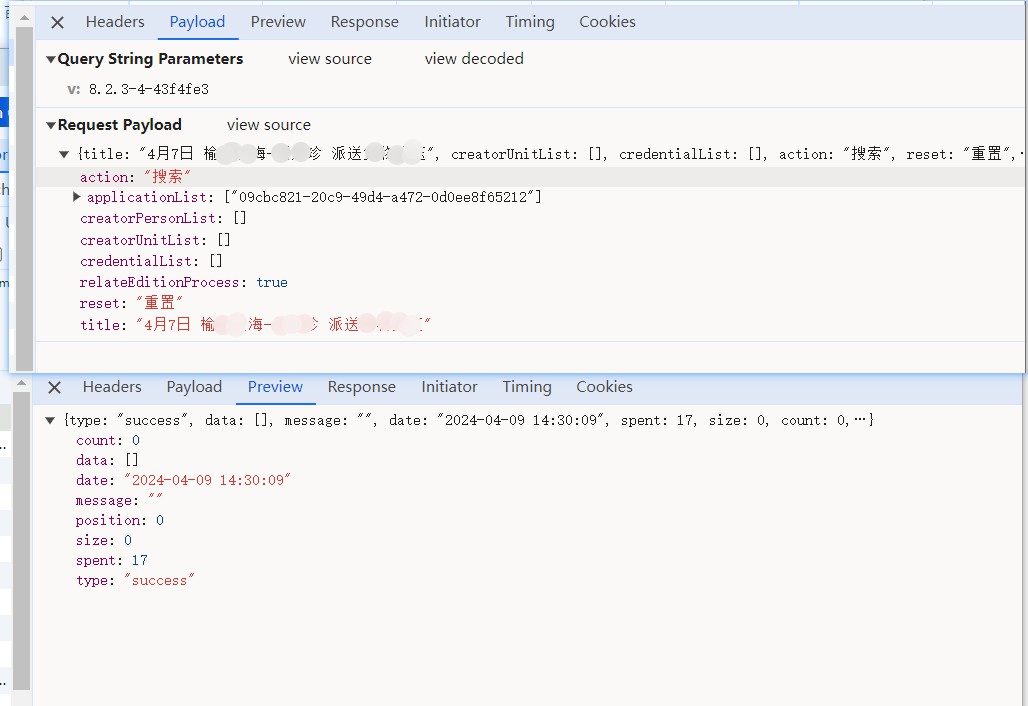Collapse the Query String Parameters section
The height and width of the screenshot is (706, 1028).
pyautogui.click(x=51, y=60)
